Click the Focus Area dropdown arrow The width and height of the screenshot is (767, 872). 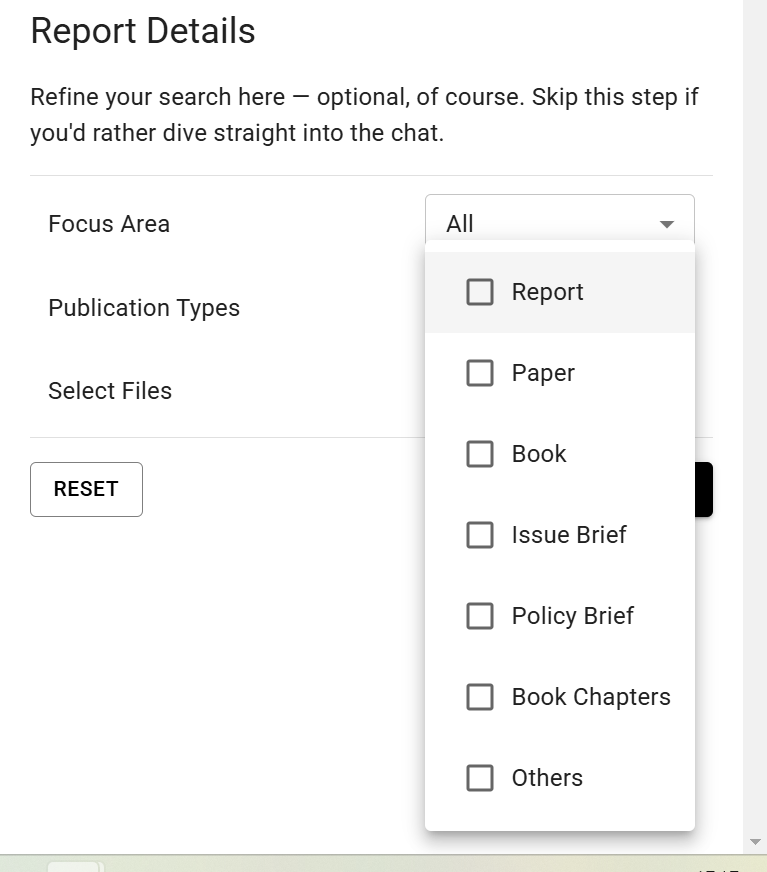pyautogui.click(x=667, y=224)
